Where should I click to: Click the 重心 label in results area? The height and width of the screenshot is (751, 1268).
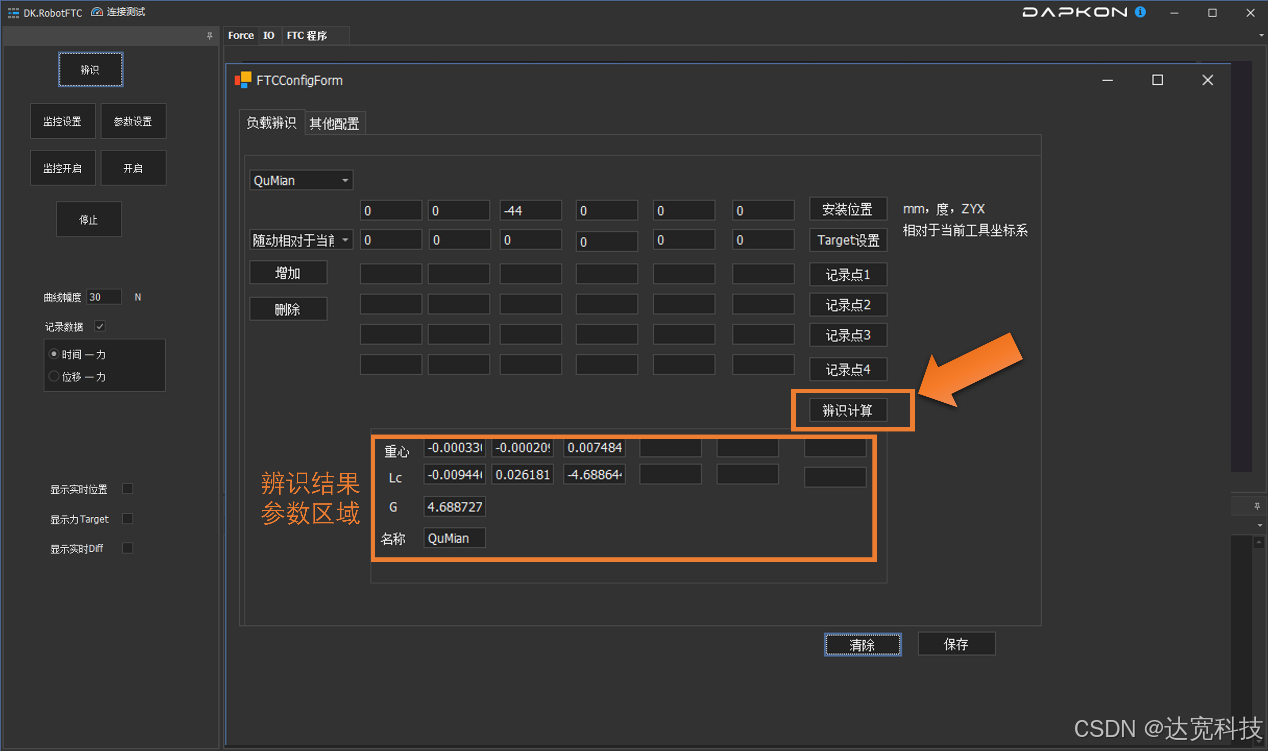pos(397,452)
